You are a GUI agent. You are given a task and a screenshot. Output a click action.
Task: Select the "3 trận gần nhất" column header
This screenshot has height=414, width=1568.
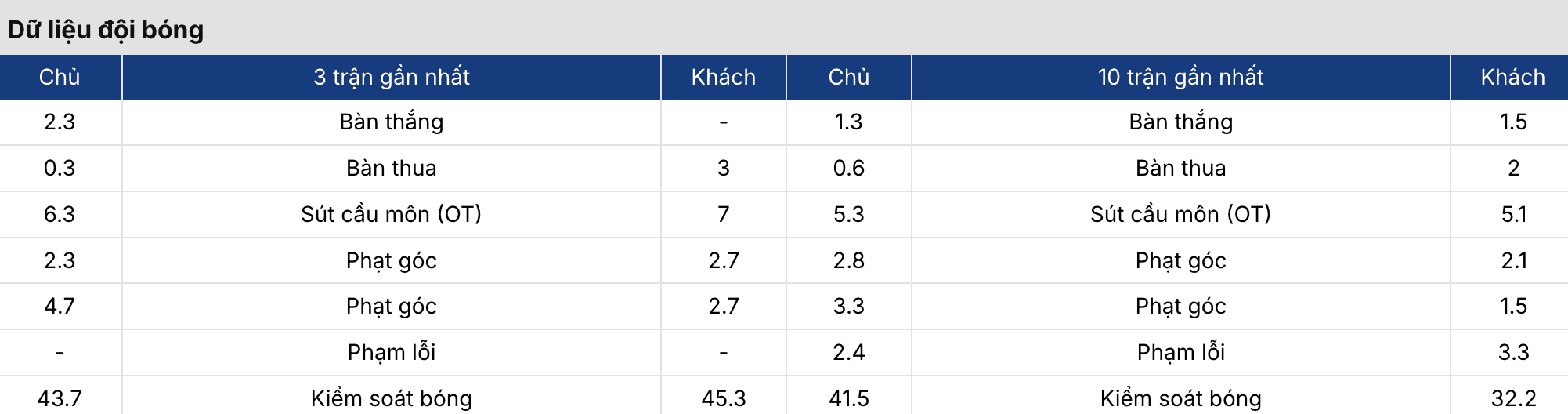pos(392,77)
